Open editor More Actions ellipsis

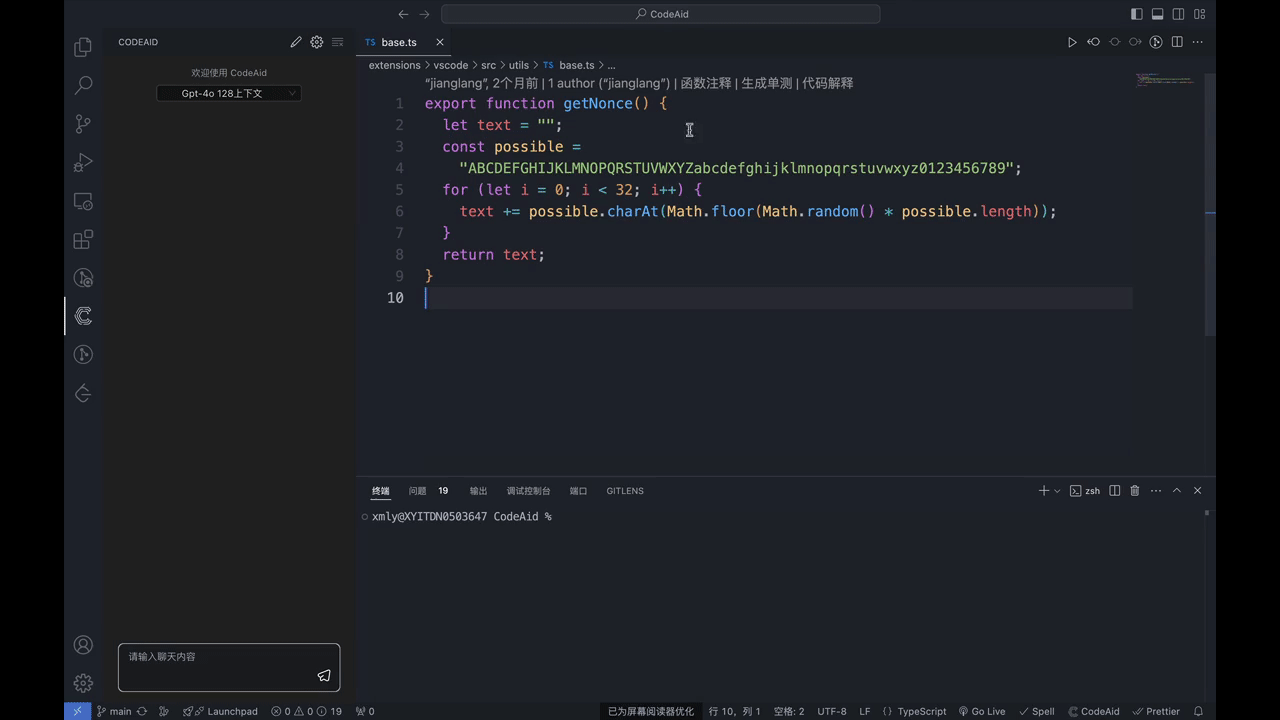(1198, 42)
